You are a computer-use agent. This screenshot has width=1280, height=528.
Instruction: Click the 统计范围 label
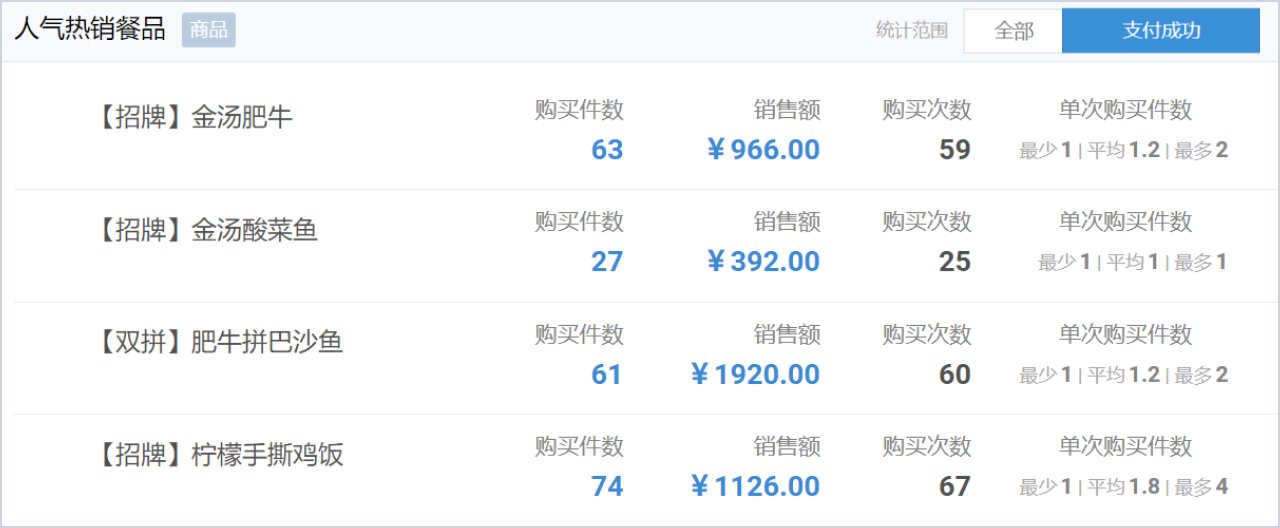tap(911, 31)
